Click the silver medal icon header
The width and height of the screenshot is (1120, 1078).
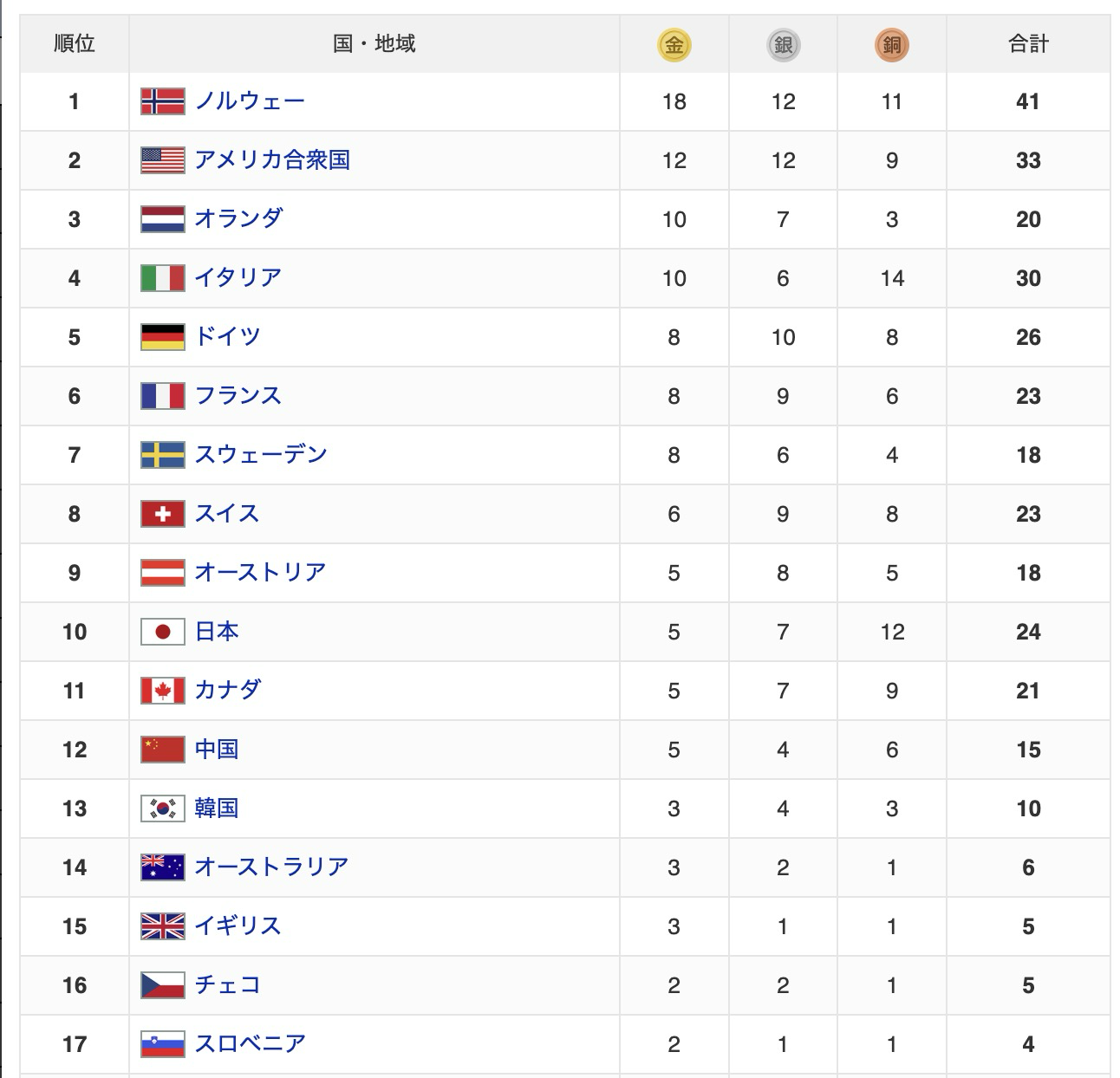click(783, 44)
